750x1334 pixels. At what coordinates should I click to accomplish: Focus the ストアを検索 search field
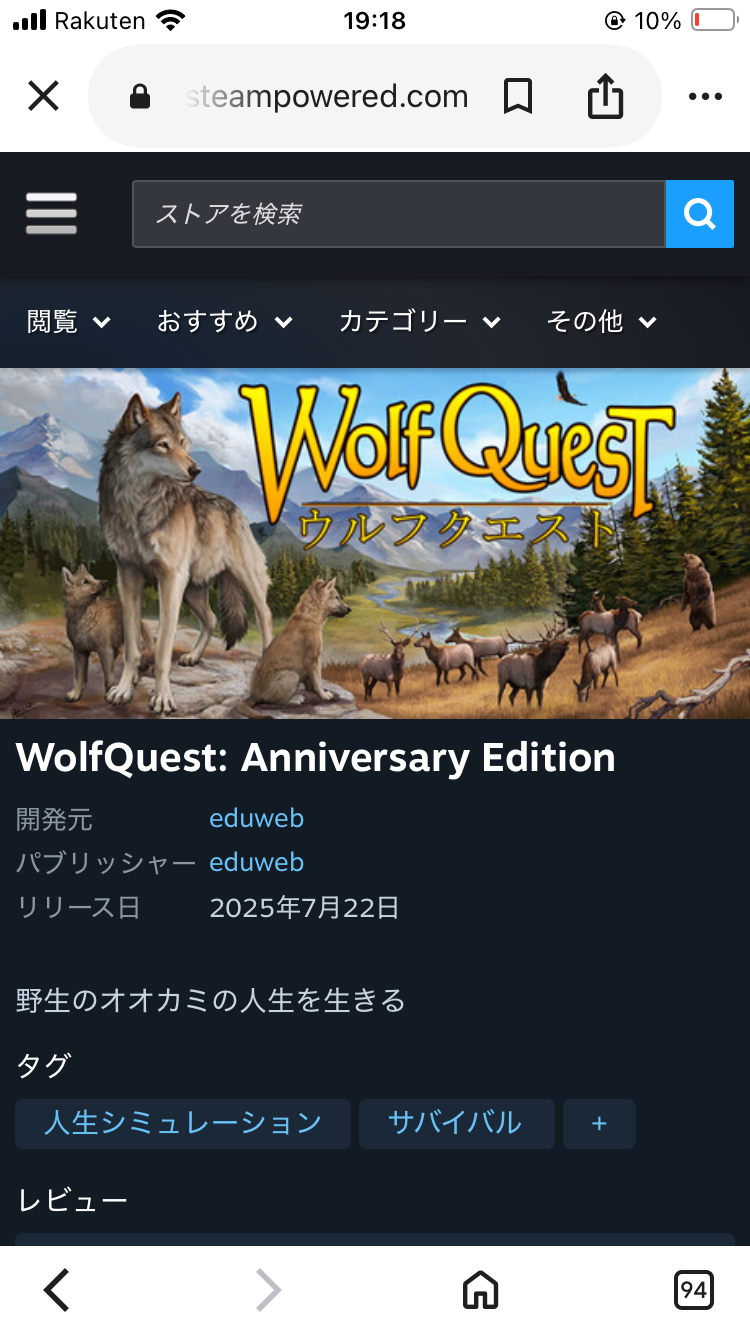pos(399,214)
